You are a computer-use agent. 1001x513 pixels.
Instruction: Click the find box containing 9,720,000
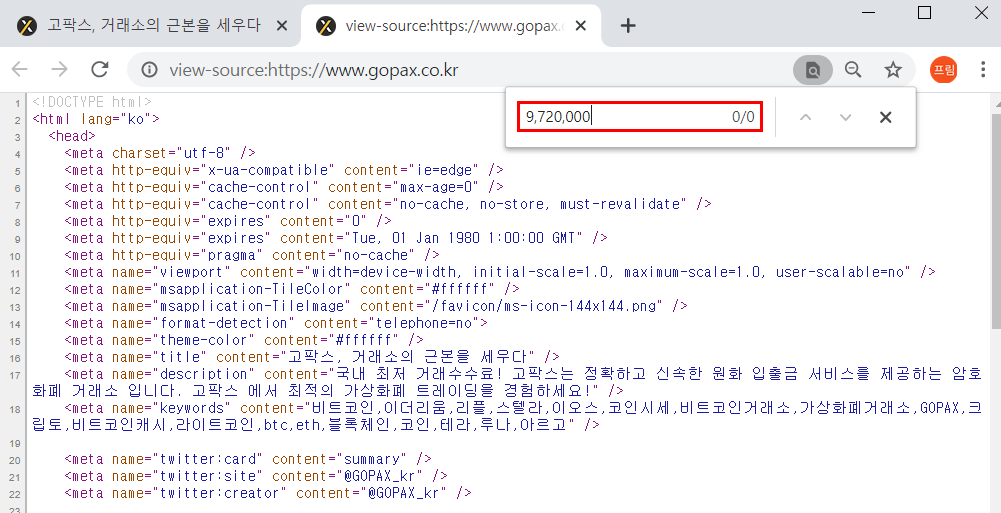click(x=640, y=117)
